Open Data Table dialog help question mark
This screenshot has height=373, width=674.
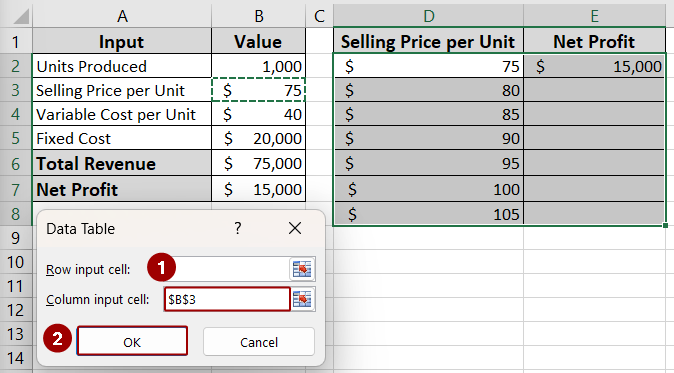point(238,228)
